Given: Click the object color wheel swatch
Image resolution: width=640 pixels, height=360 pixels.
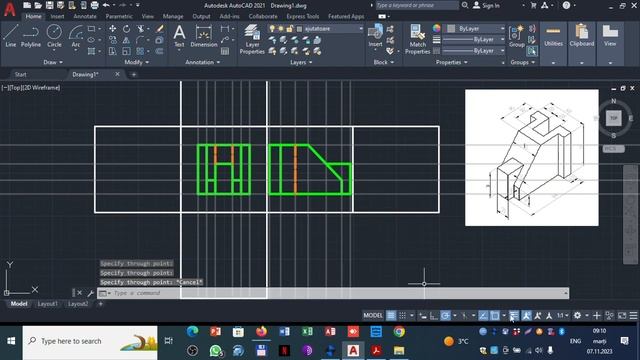Looking at the screenshot, I should (x=436, y=28).
